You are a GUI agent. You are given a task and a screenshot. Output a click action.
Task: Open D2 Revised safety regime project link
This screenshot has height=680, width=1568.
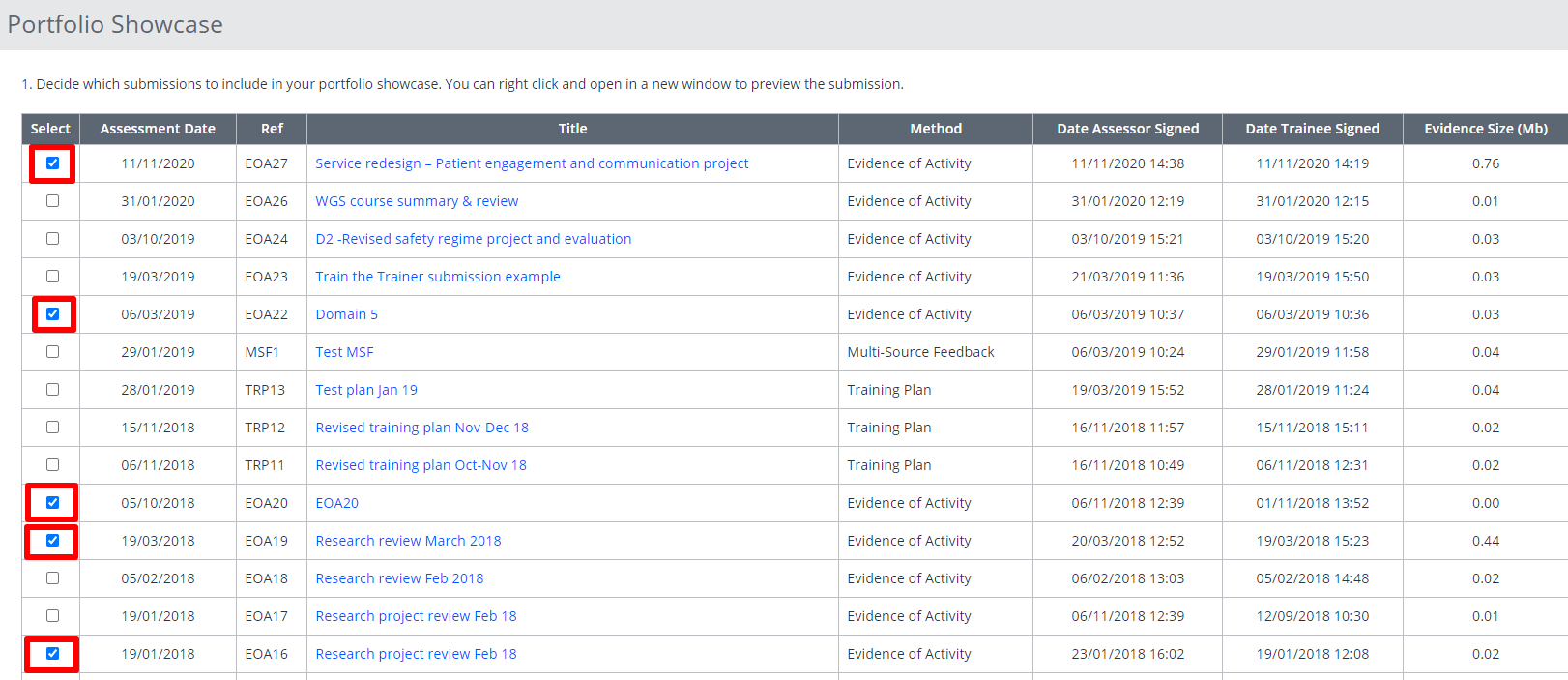click(474, 239)
